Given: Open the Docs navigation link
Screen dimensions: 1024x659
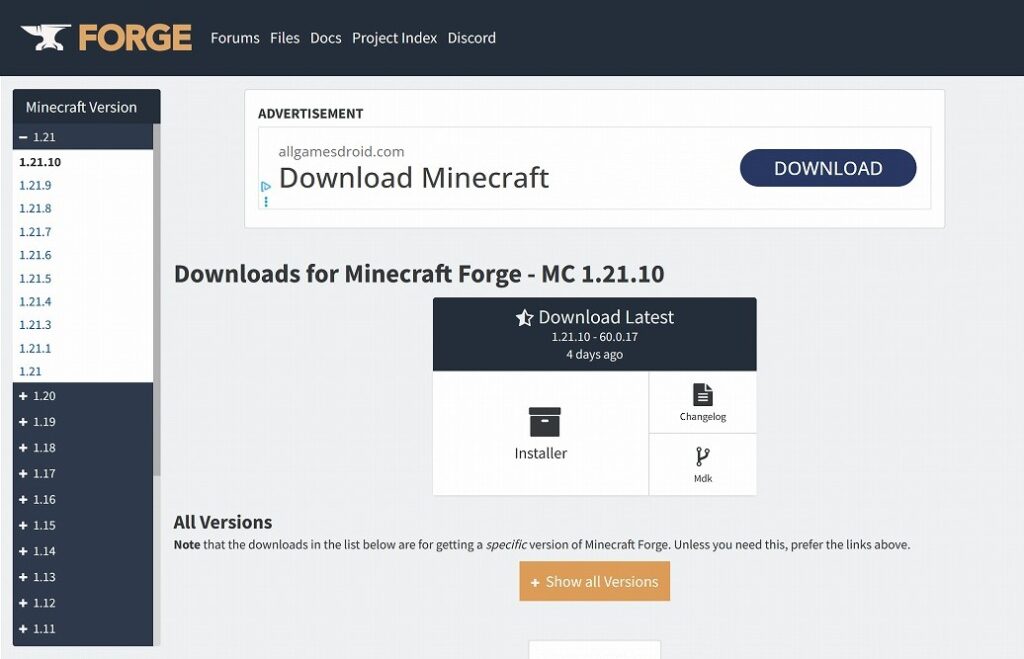Looking at the screenshot, I should point(325,38).
